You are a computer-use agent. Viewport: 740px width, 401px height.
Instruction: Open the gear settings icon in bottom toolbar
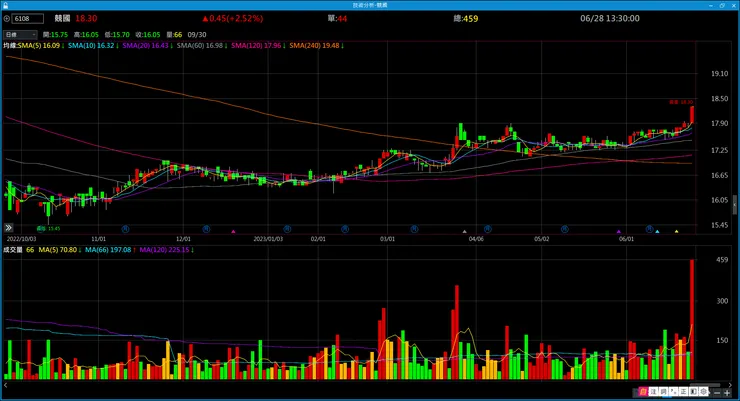point(703,392)
